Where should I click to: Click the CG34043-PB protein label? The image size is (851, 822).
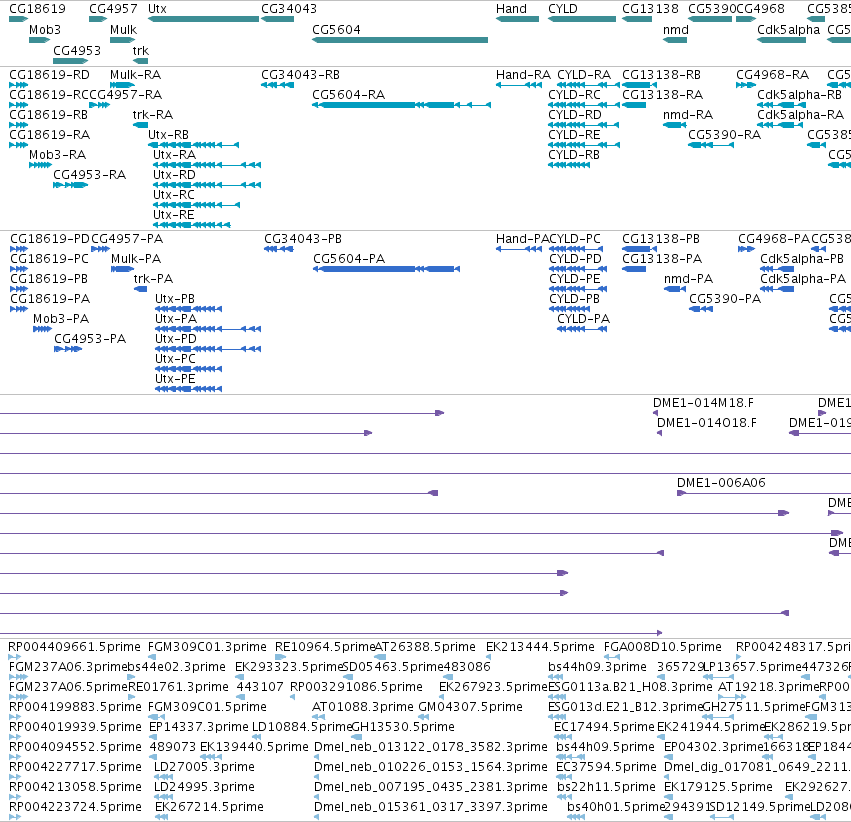click(x=303, y=239)
